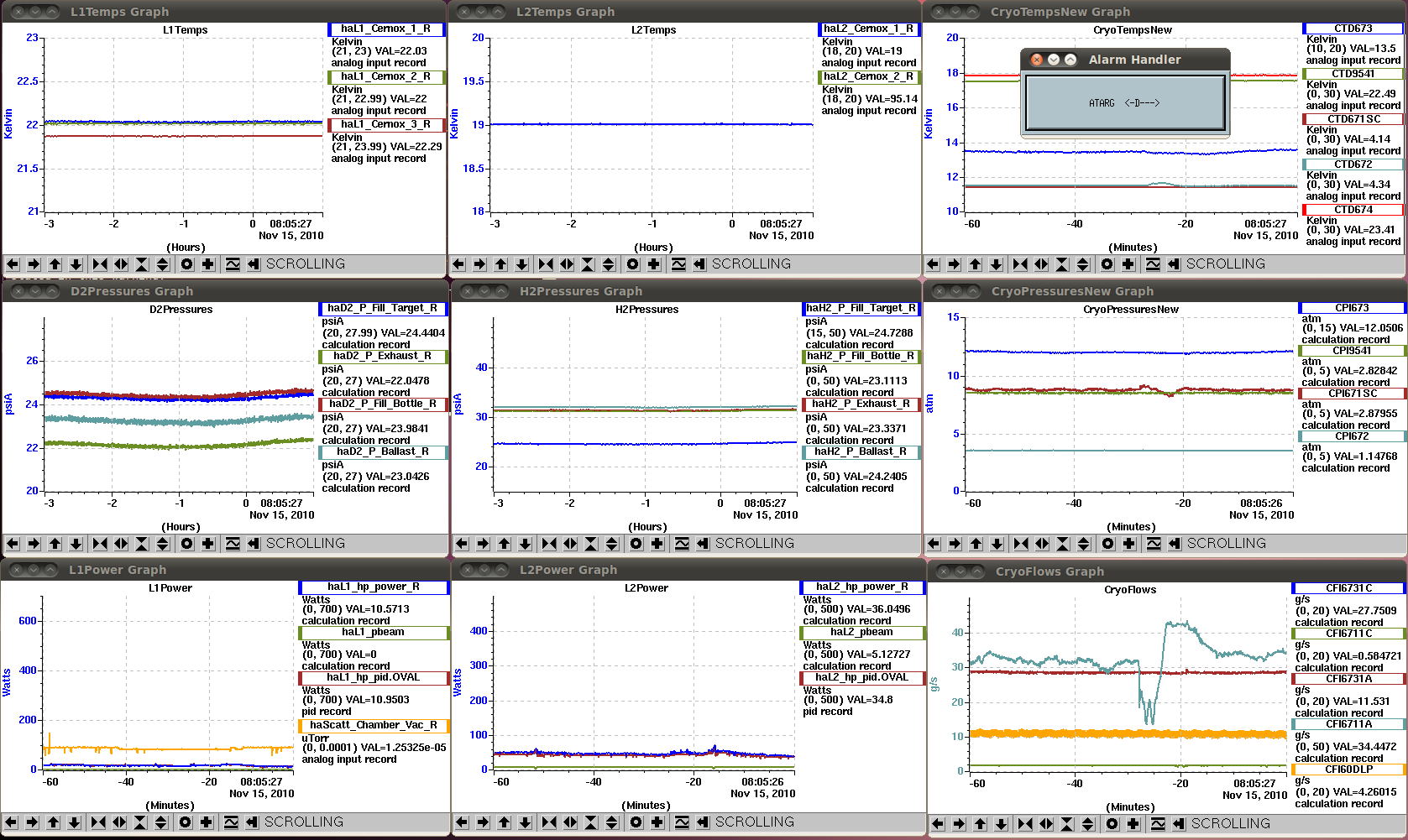
Task: Click the Alarm Handler title bar
Action: click(x=1125, y=60)
